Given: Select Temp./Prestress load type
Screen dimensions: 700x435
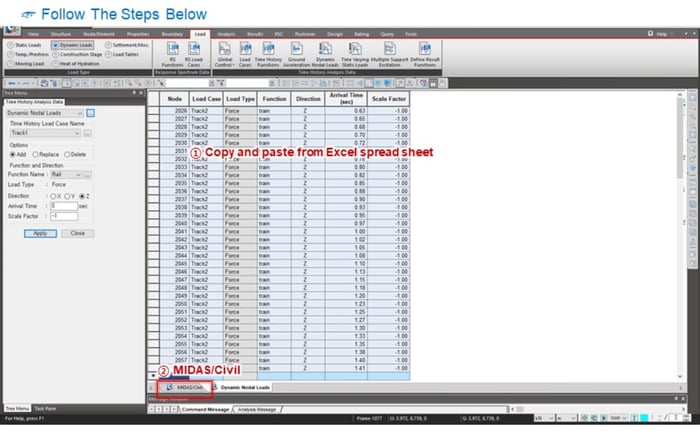Looking at the screenshot, I should click(28, 54).
